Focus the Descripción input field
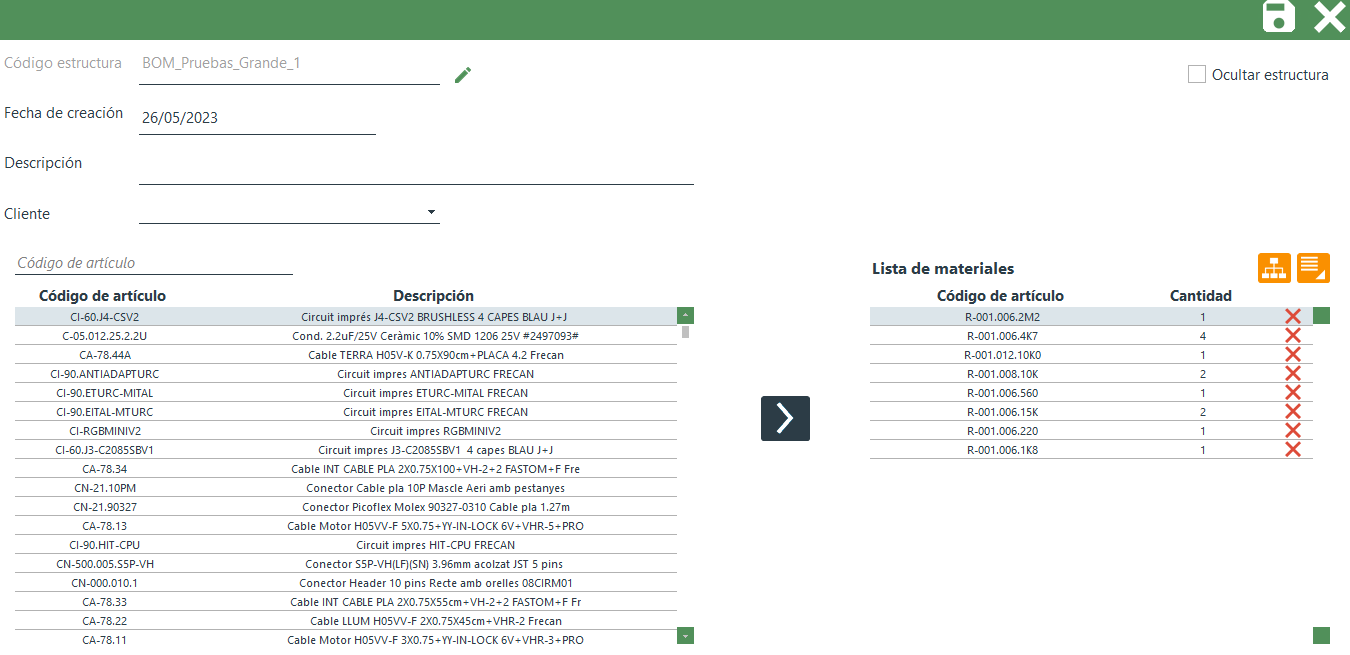The width and height of the screenshot is (1350, 655). tap(416, 170)
